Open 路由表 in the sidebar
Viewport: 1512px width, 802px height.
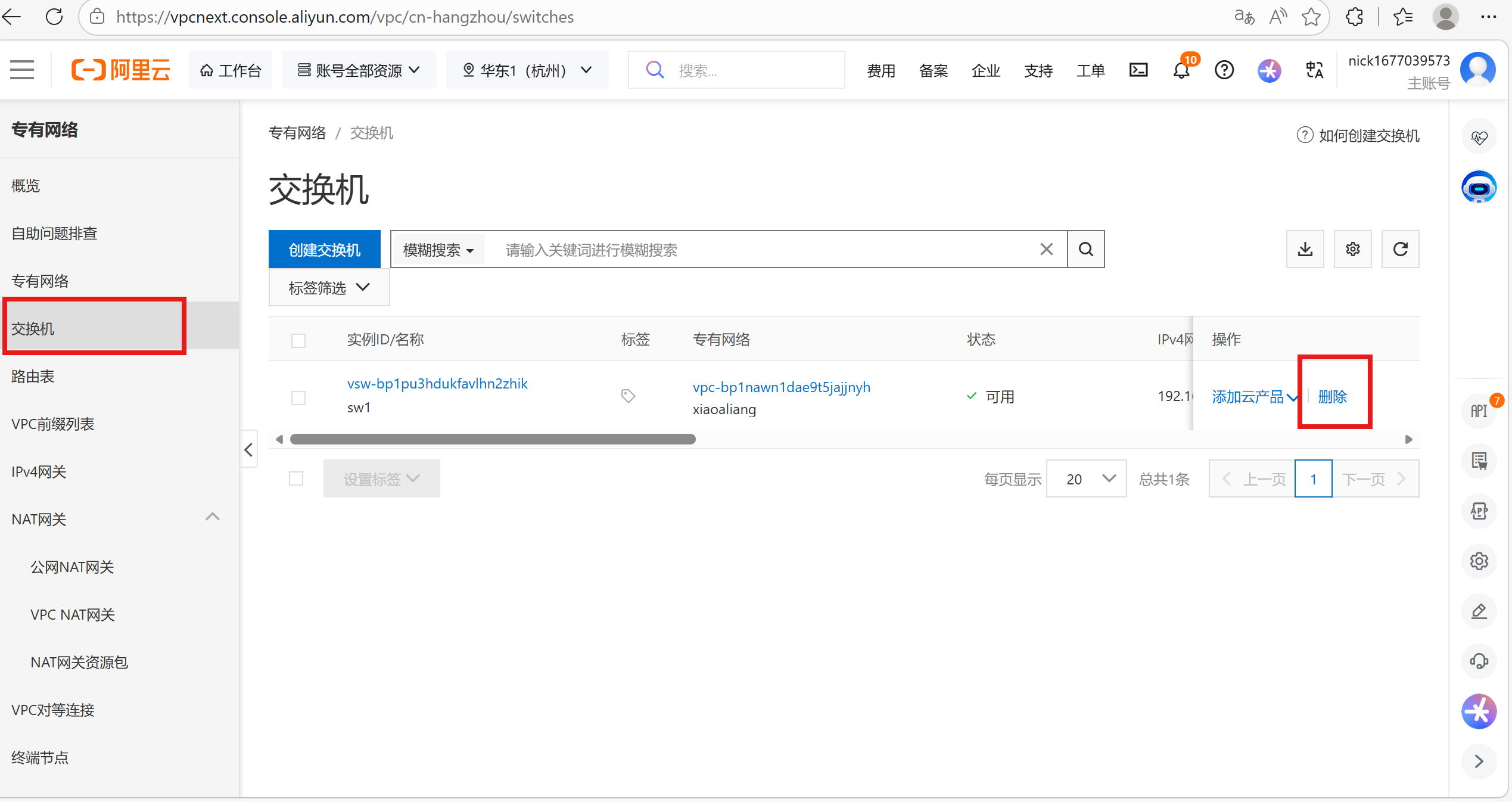[x=33, y=376]
